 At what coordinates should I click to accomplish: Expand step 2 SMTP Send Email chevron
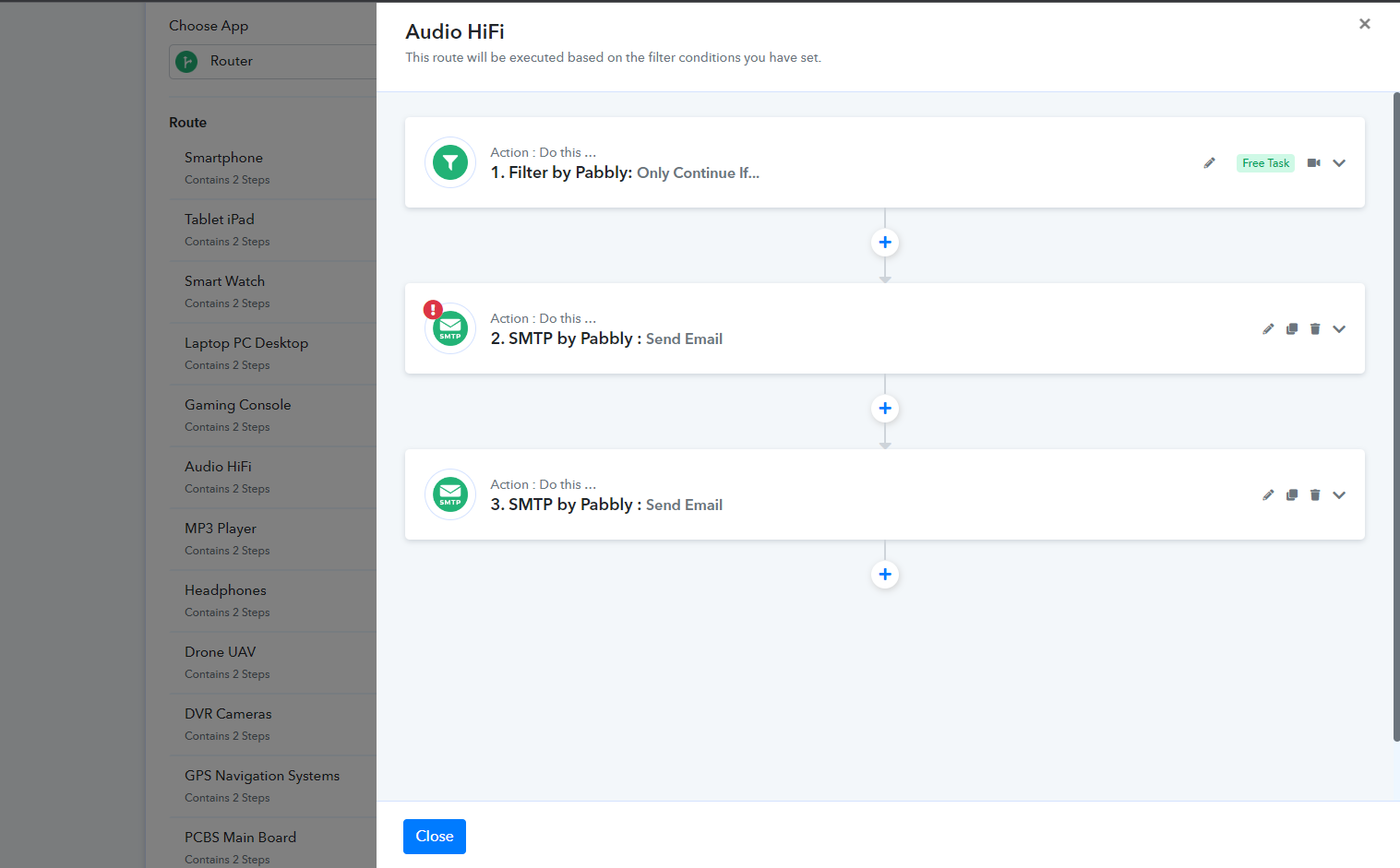(x=1339, y=329)
